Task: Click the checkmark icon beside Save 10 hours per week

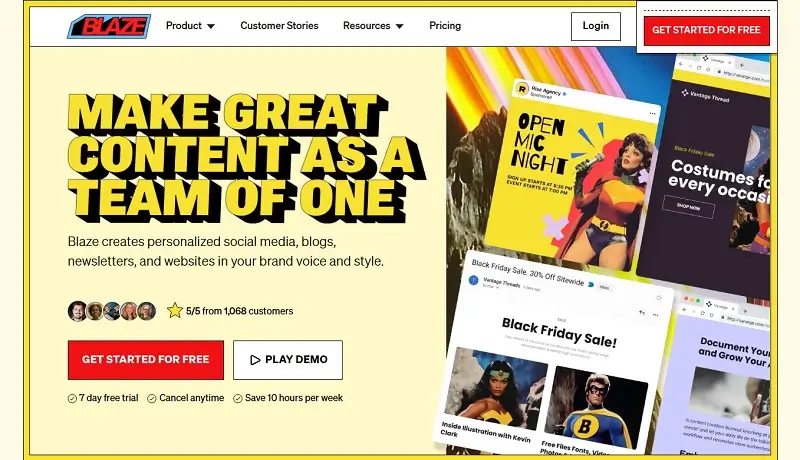Action: 238,398
